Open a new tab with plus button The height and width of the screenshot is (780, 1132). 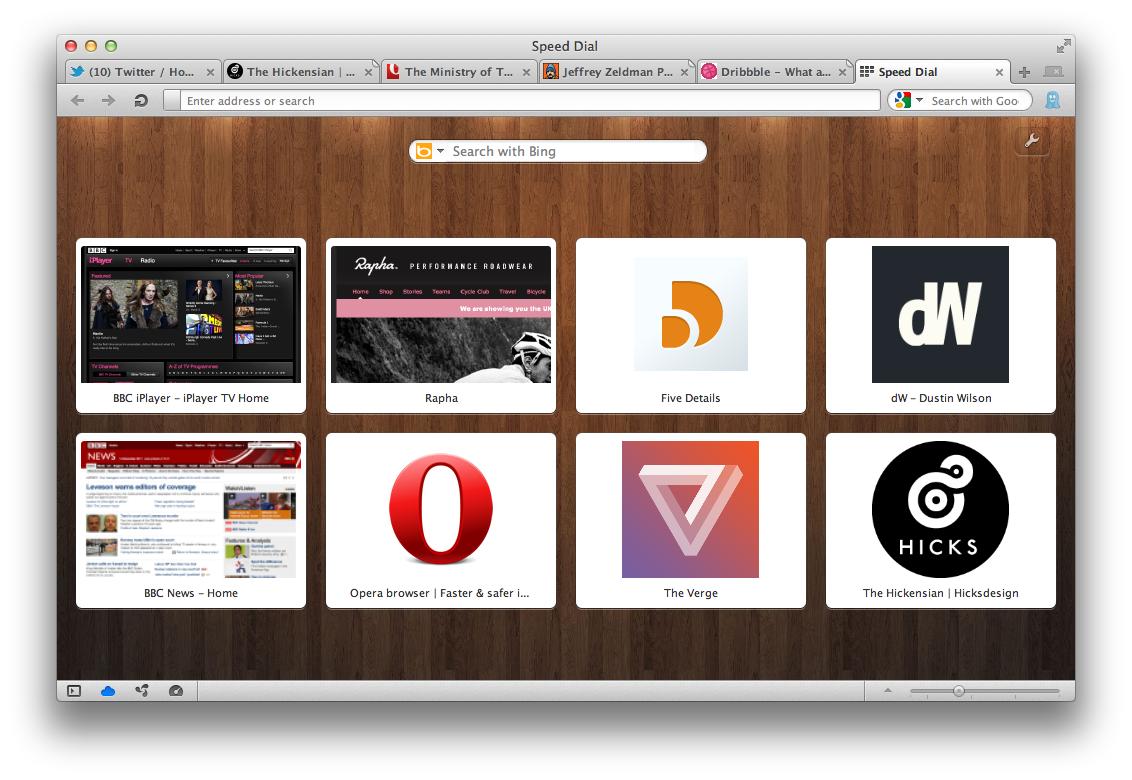pyautogui.click(x=1024, y=72)
